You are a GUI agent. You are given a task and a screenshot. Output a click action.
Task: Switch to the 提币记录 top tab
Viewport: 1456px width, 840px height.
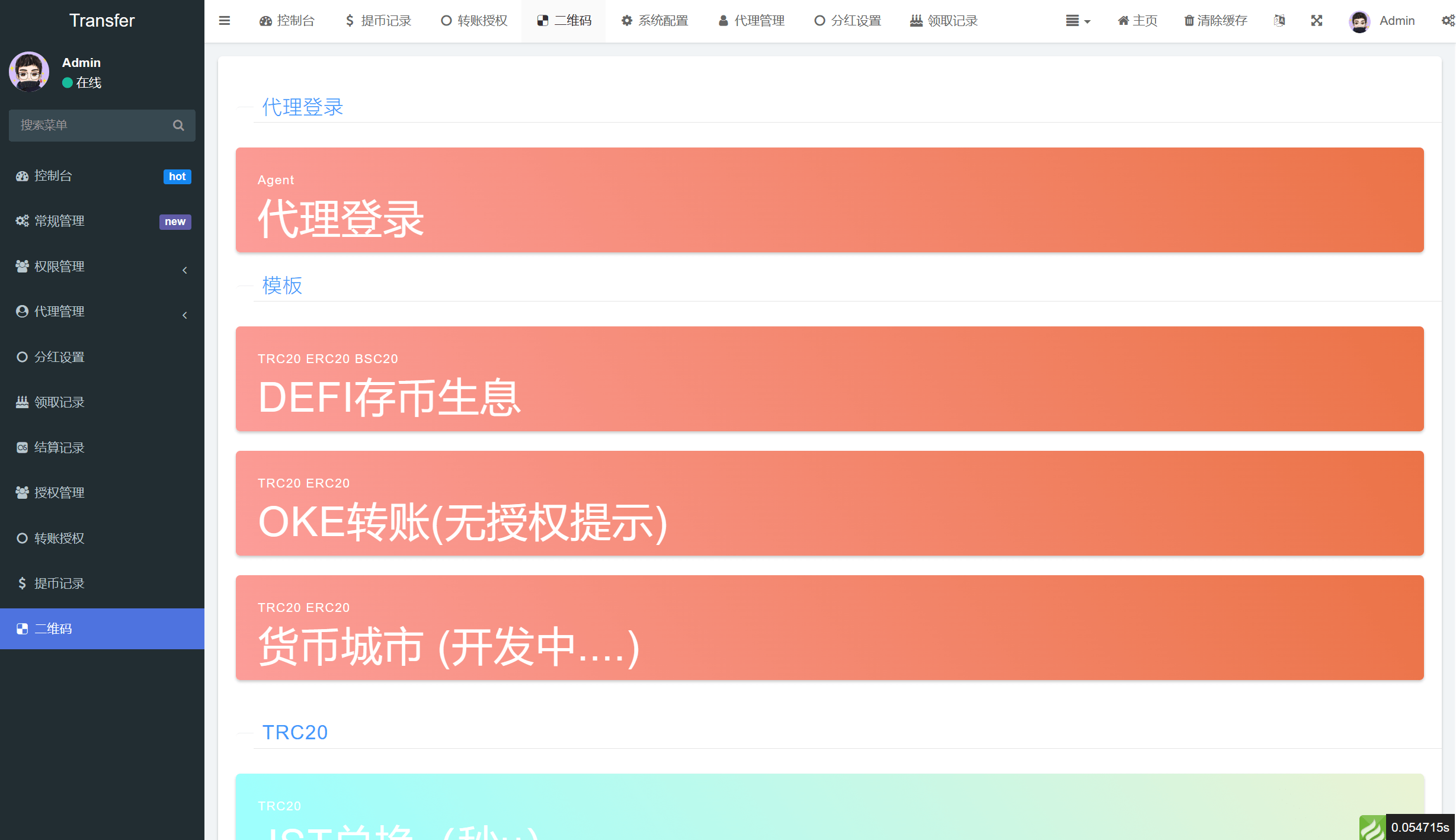tap(378, 21)
